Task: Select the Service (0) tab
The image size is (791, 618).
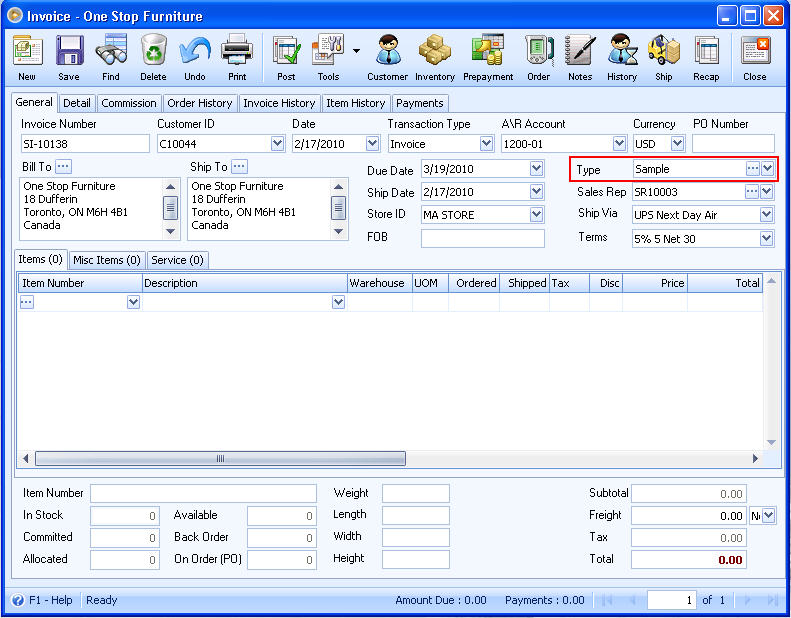Action: [x=178, y=260]
